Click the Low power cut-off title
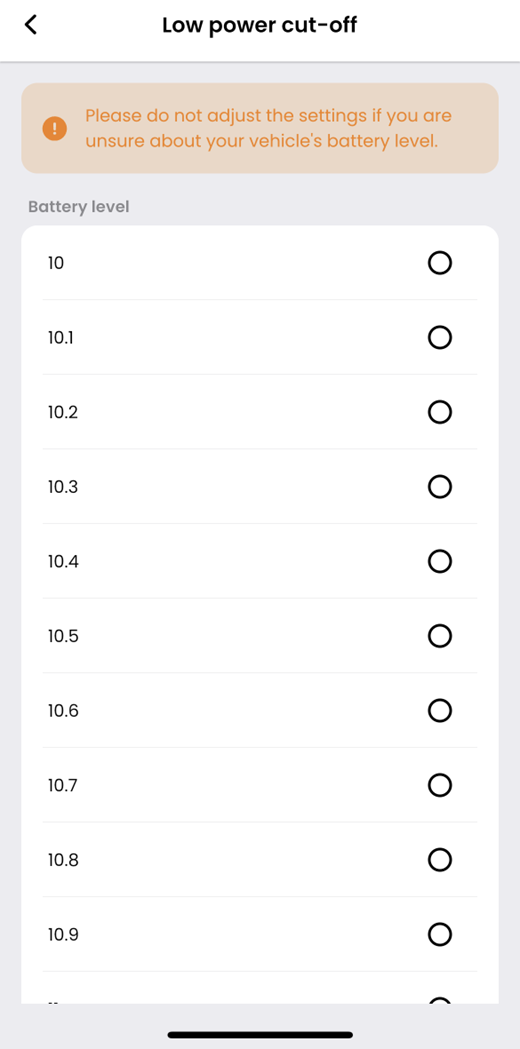520x1049 pixels. pyautogui.click(x=260, y=25)
